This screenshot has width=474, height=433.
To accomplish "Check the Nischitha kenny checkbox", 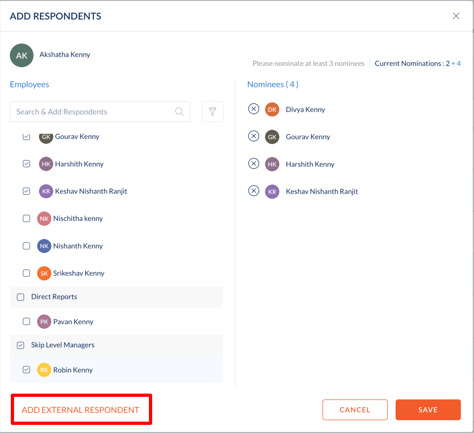I will (26, 218).
